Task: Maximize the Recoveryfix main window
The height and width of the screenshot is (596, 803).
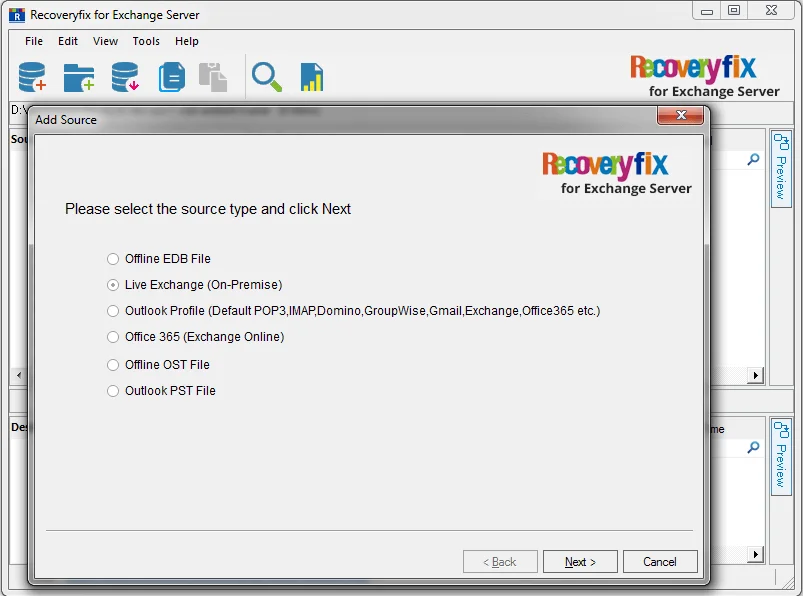Action: (x=734, y=10)
